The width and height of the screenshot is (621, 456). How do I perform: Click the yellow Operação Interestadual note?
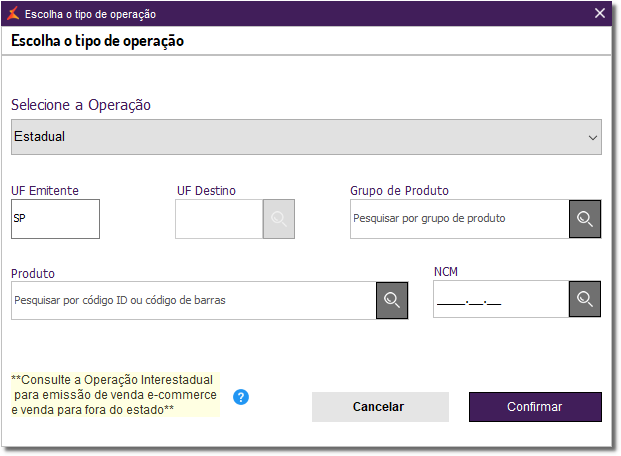click(x=114, y=395)
